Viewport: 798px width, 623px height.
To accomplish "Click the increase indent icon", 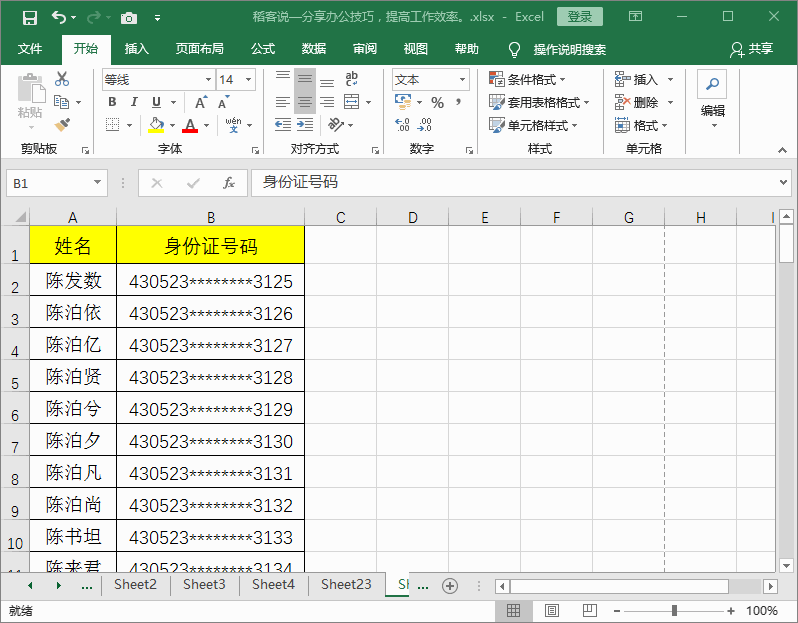I will point(304,125).
